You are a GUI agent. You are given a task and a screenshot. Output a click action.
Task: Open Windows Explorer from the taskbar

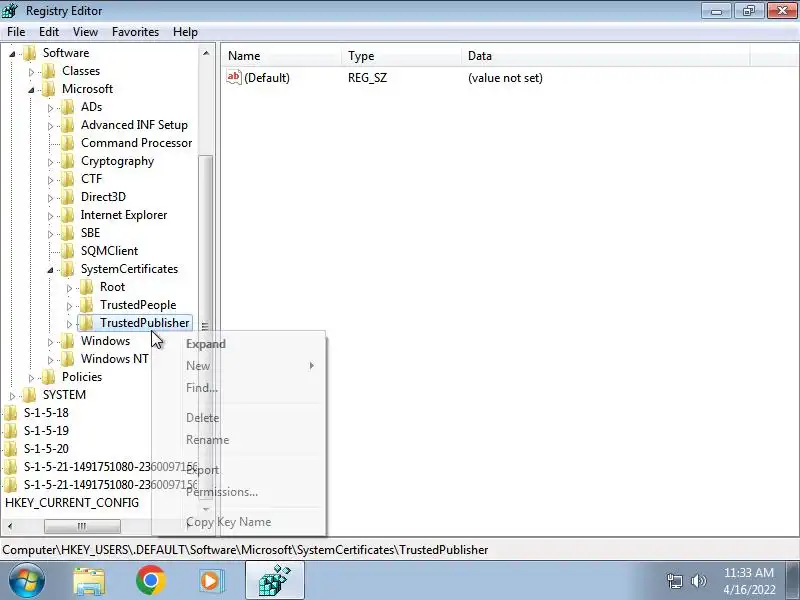coord(89,581)
